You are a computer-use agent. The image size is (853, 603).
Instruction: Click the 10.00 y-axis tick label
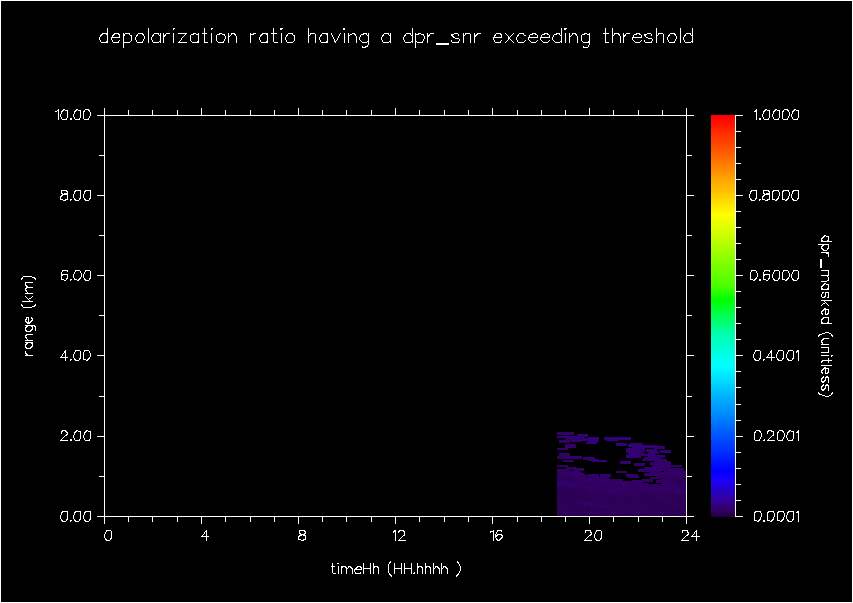(x=73, y=115)
